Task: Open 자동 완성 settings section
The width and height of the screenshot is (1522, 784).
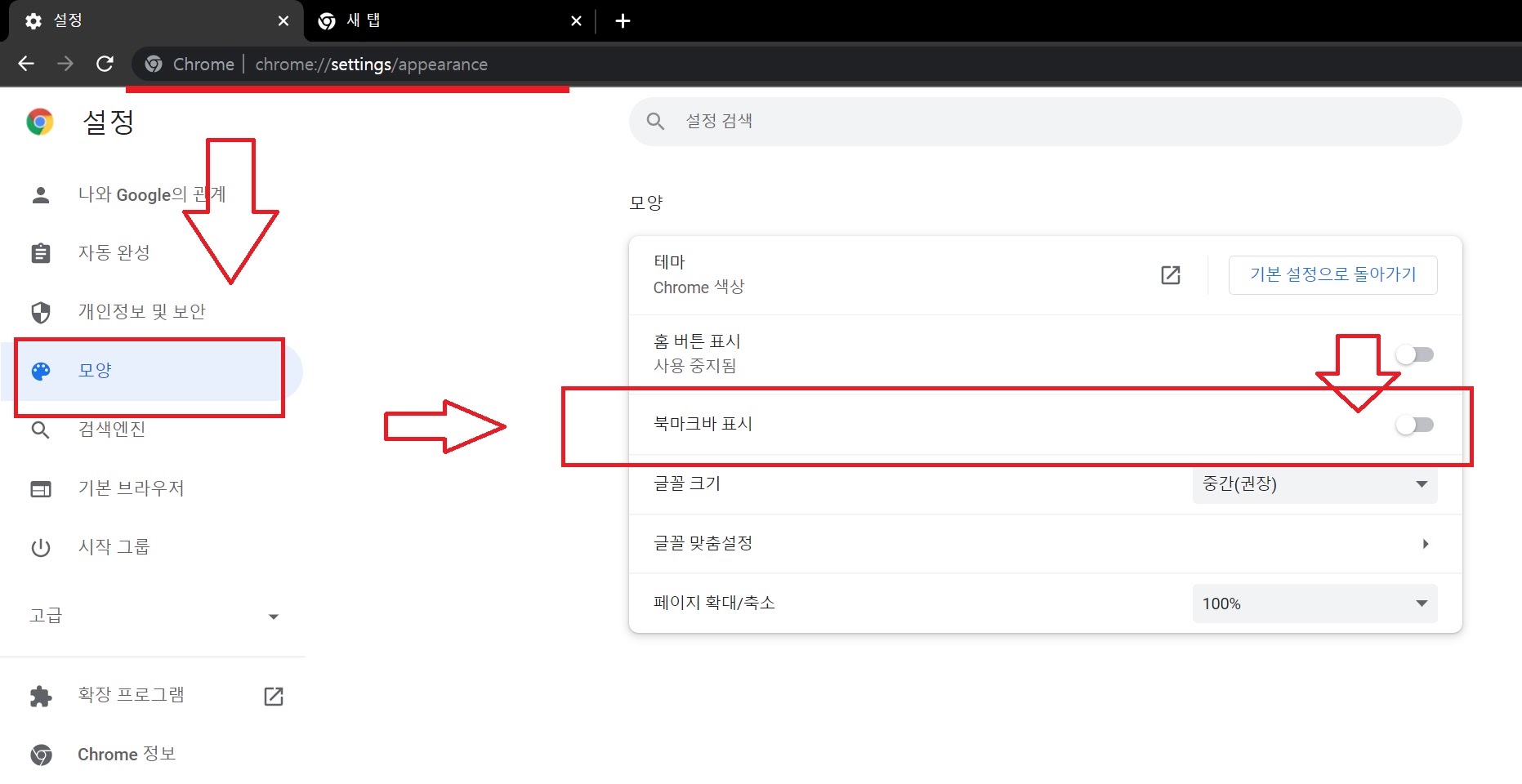Action: tap(152, 253)
